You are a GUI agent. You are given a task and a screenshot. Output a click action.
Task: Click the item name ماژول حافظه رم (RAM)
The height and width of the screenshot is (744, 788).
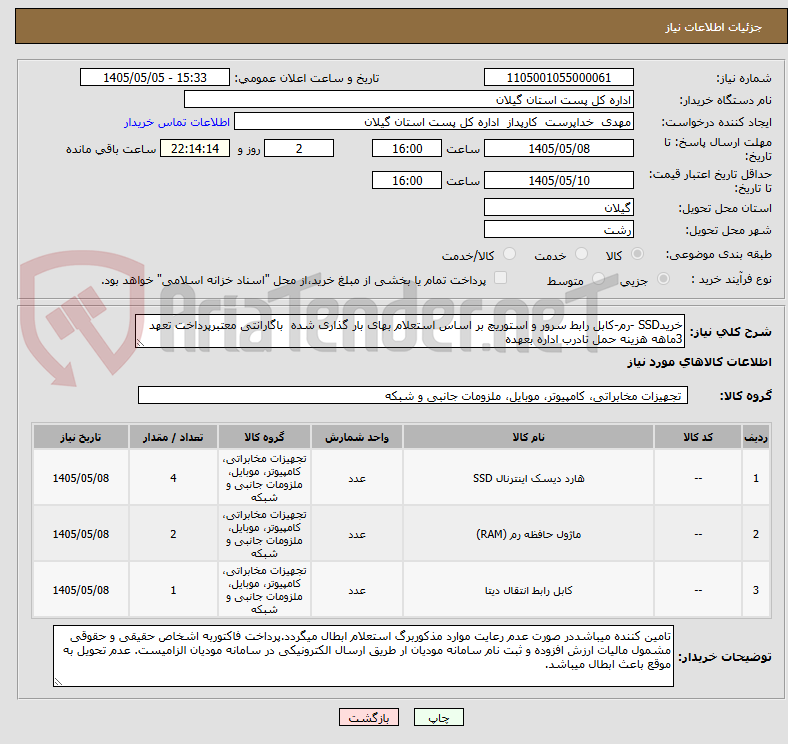(x=528, y=534)
